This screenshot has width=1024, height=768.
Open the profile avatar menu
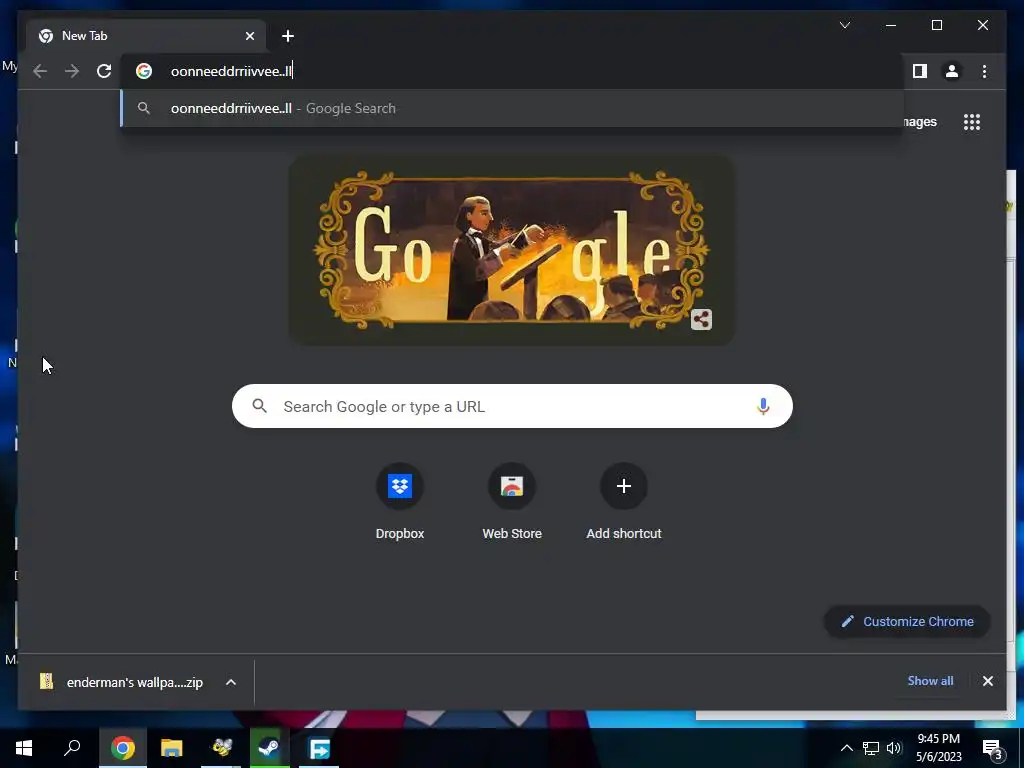(x=952, y=71)
